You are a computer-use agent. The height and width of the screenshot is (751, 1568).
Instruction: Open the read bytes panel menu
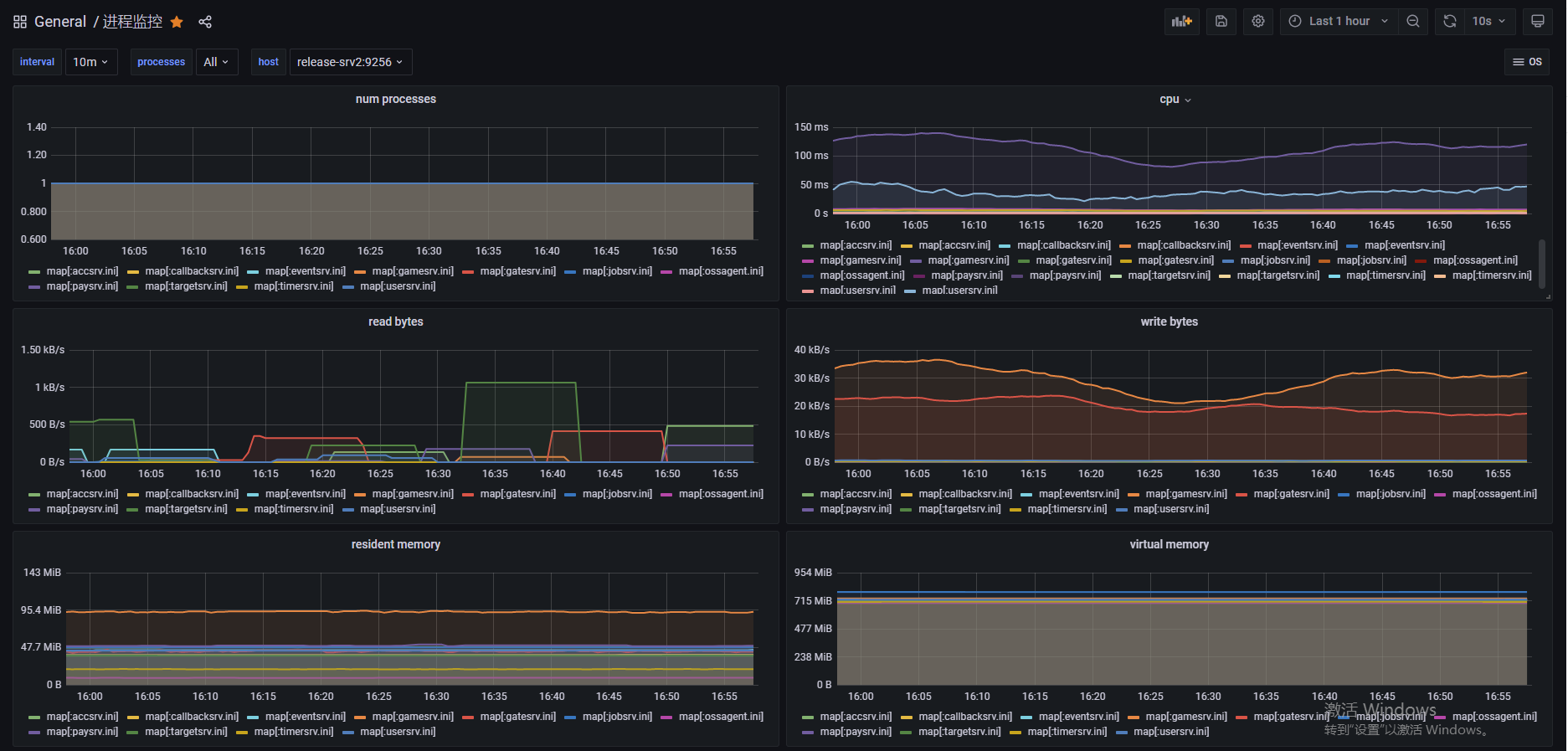pyautogui.click(x=396, y=321)
